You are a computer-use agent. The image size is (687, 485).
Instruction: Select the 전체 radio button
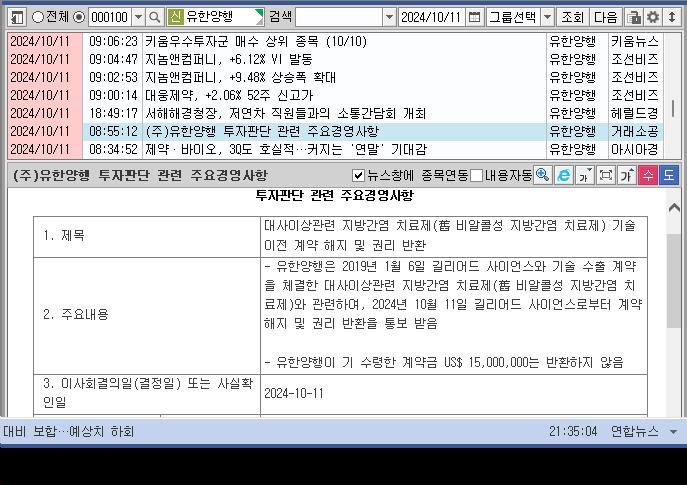pyautogui.click(x=38, y=17)
